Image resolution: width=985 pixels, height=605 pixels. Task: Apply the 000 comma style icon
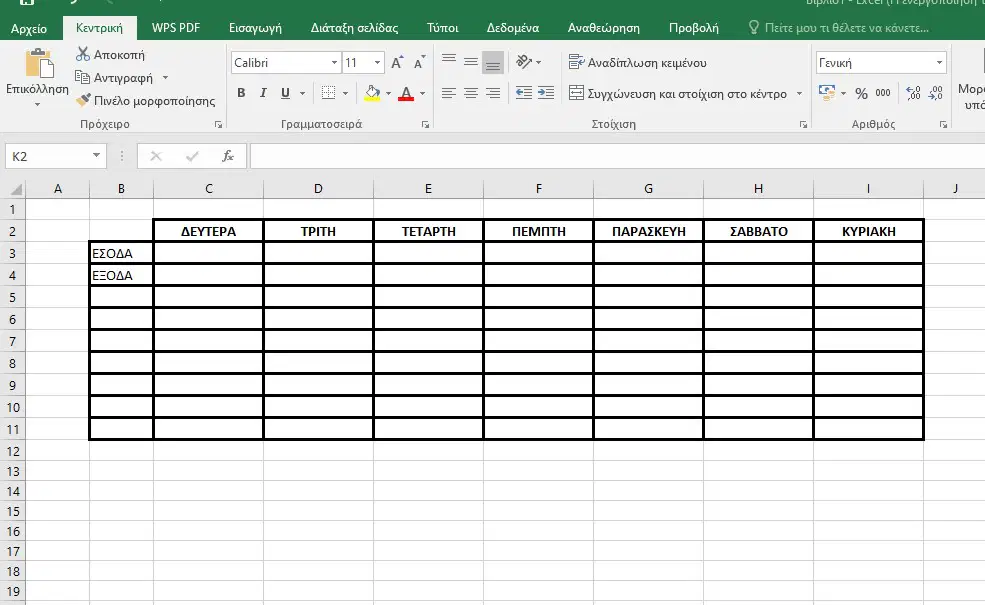883,93
